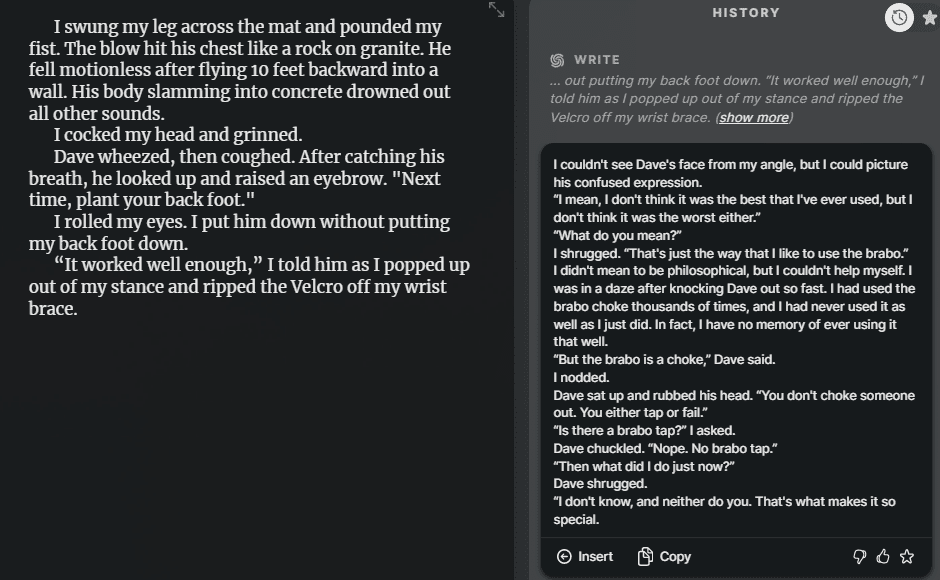Dislike the generated text with thumbs down
Viewport: 940px width, 580px height.
[x=859, y=557]
